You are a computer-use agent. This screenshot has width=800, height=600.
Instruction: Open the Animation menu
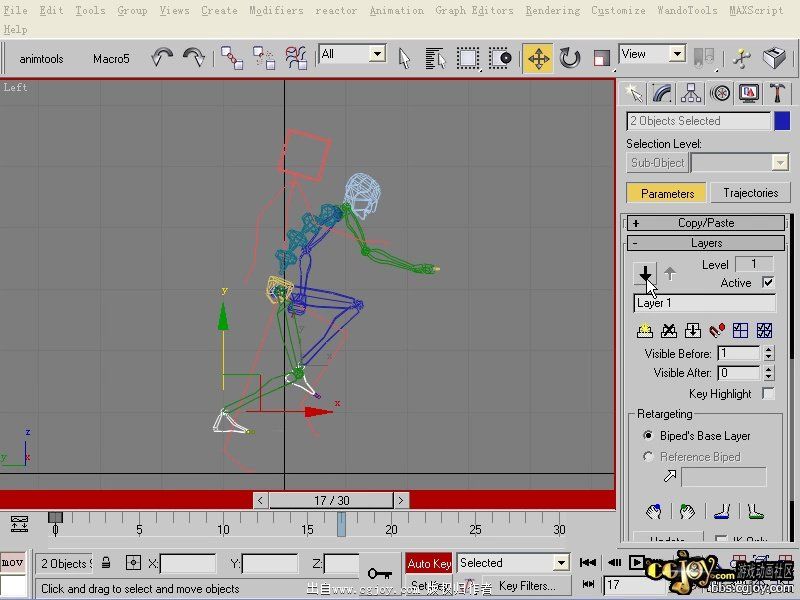(x=396, y=10)
